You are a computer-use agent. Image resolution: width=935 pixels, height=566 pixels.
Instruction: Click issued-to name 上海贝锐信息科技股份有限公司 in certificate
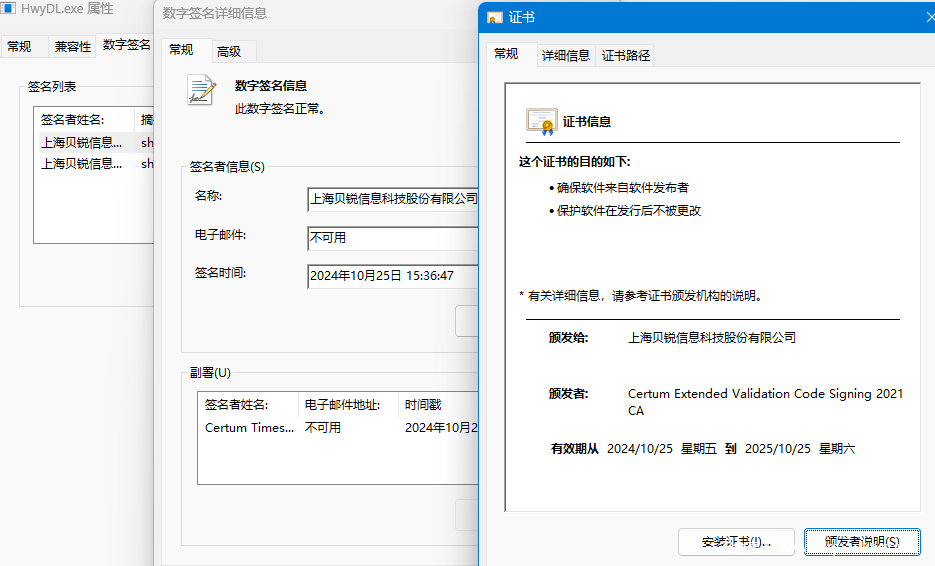pos(712,338)
